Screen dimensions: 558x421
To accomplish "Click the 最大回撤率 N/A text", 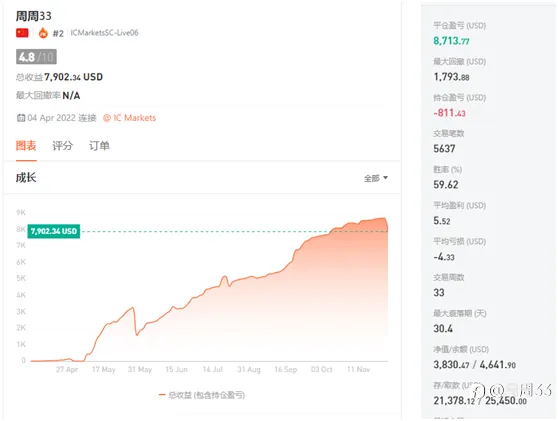I will click(48, 95).
